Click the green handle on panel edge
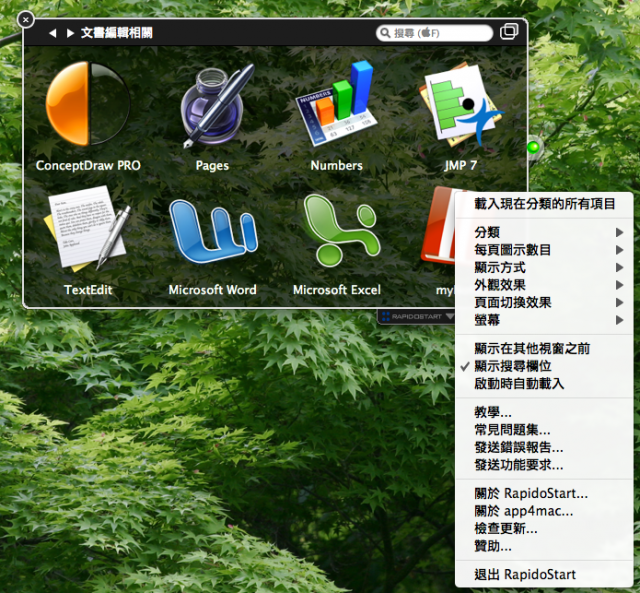 (533, 147)
